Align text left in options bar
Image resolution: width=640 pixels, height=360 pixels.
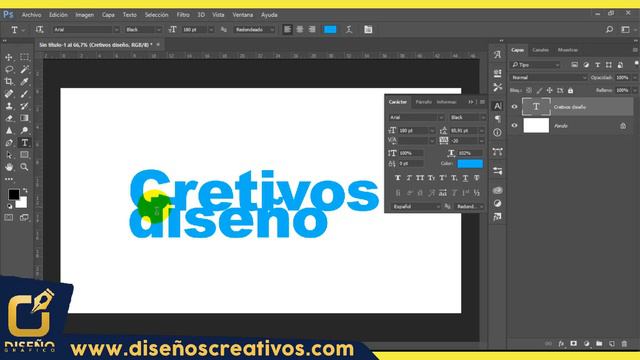[x=287, y=29]
